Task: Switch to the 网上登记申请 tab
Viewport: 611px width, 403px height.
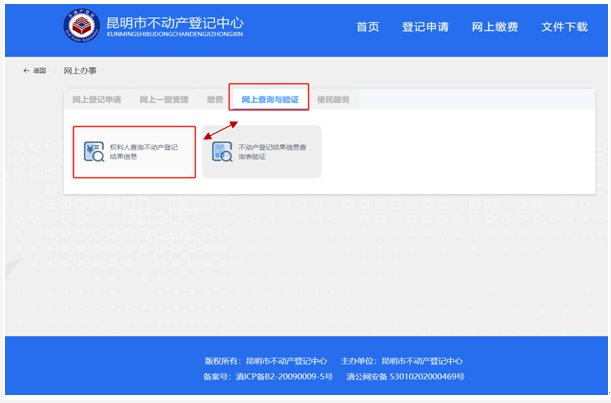Action: [x=97, y=100]
